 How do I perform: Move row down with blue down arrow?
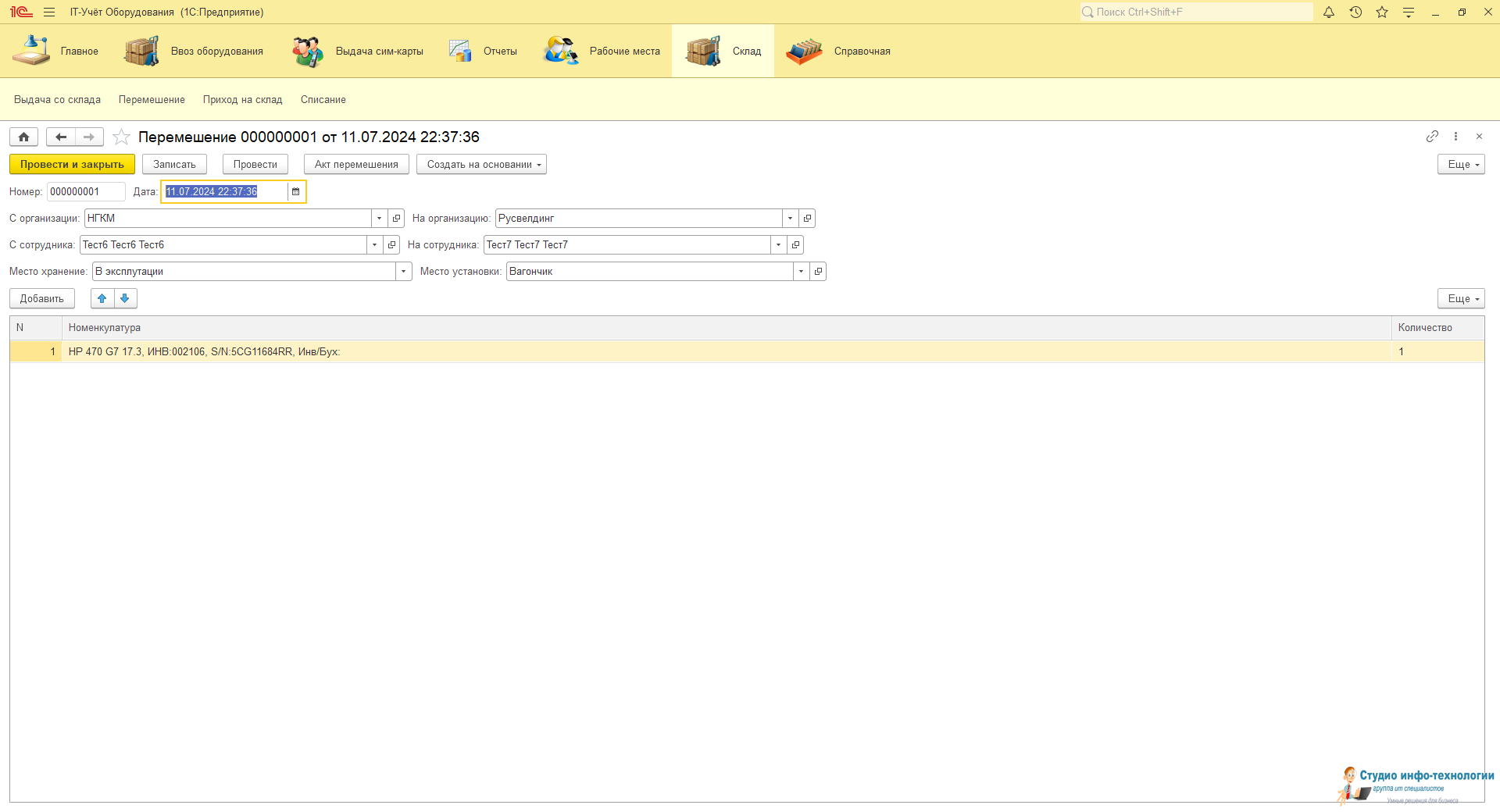[125, 298]
